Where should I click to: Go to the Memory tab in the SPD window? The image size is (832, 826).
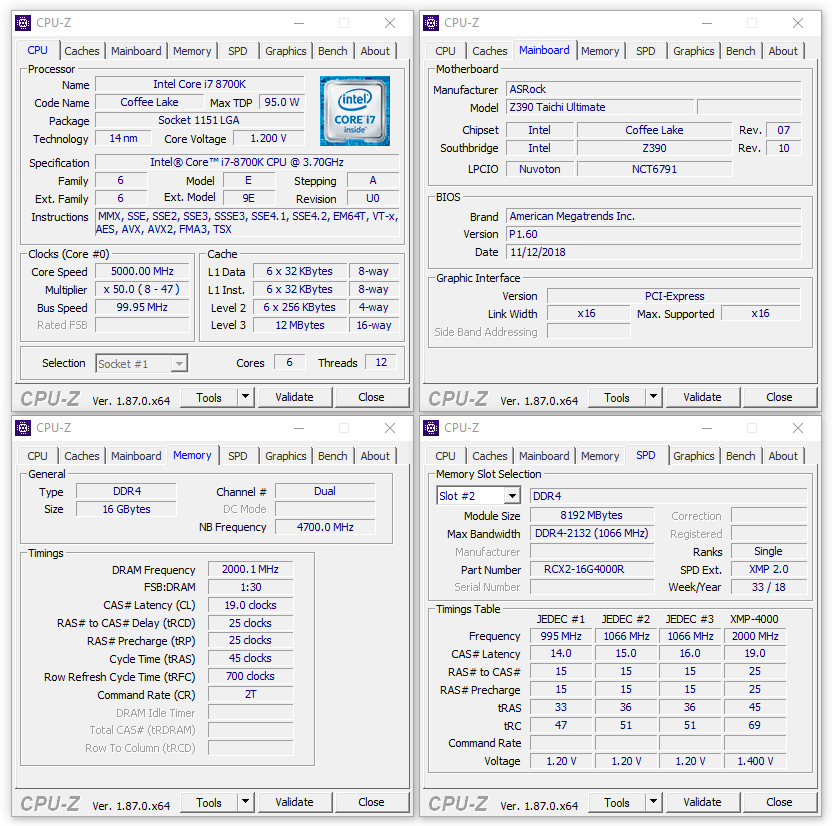(600, 456)
